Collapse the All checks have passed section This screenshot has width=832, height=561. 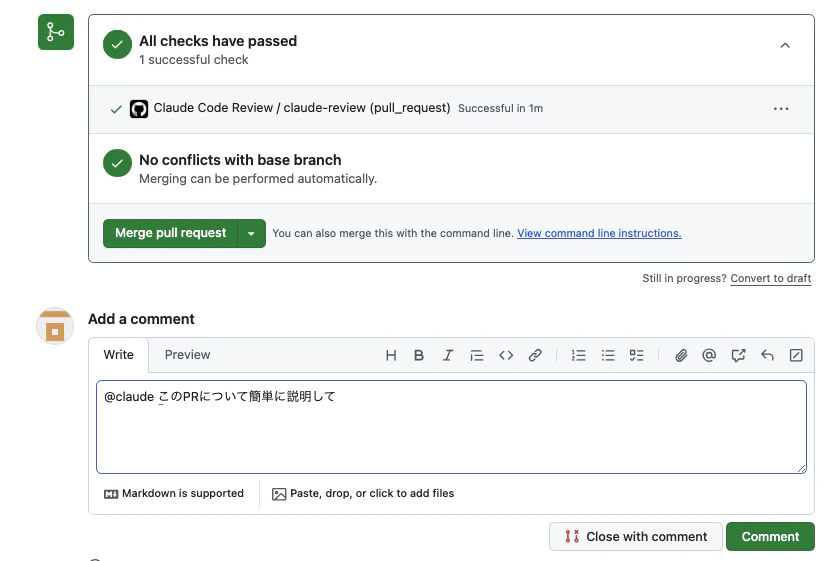point(785,46)
